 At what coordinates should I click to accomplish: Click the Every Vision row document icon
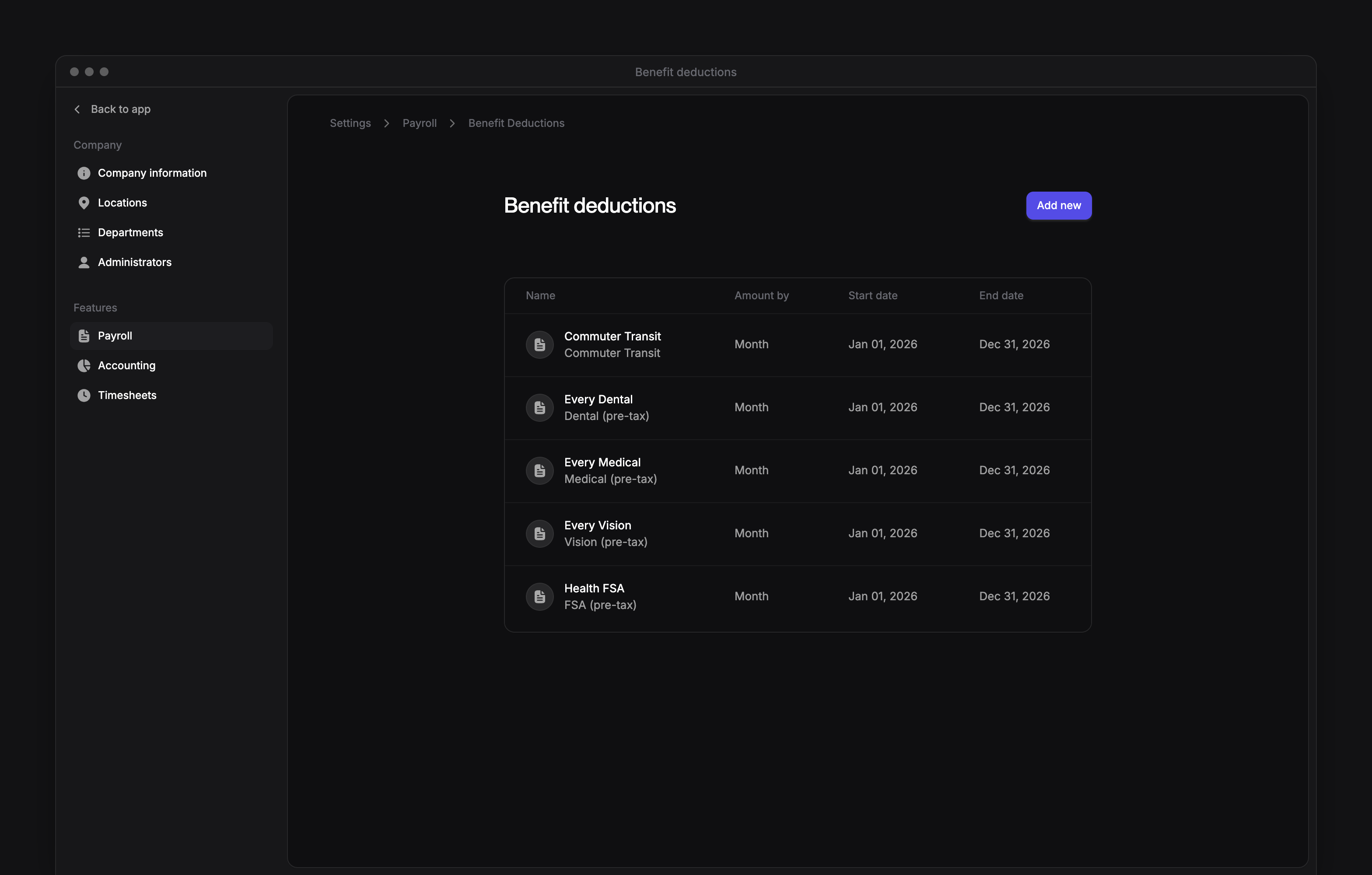[x=539, y=534]
